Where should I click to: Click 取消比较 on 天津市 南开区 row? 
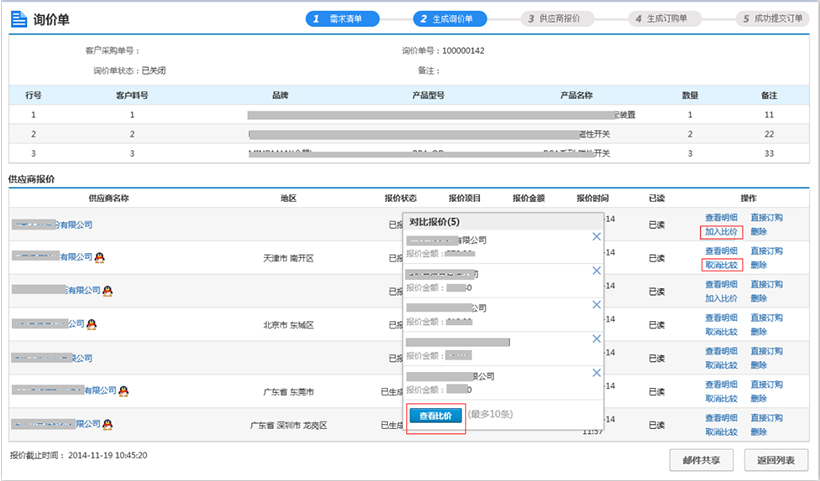pos(721,265)
